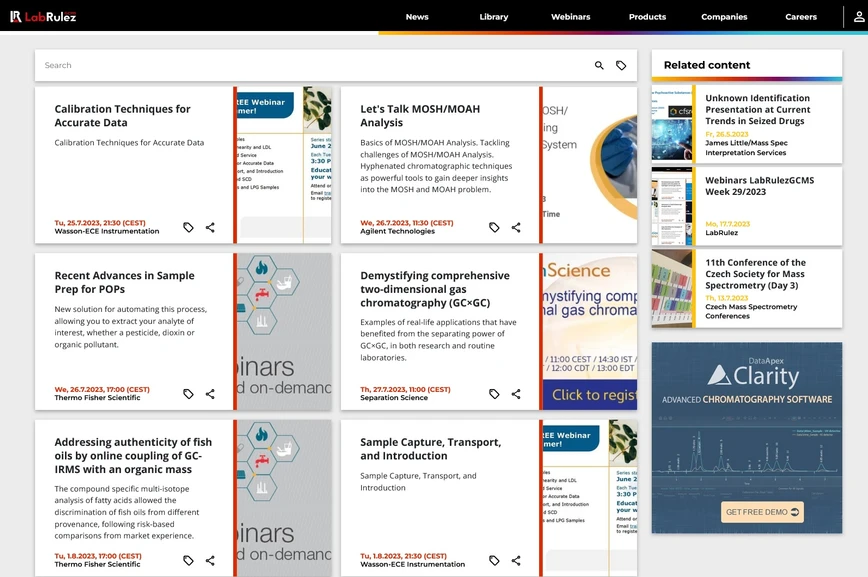The height and width of the screenshot is (577, 868).
Task: Open the Library menu
Action: tap(494, 17)
